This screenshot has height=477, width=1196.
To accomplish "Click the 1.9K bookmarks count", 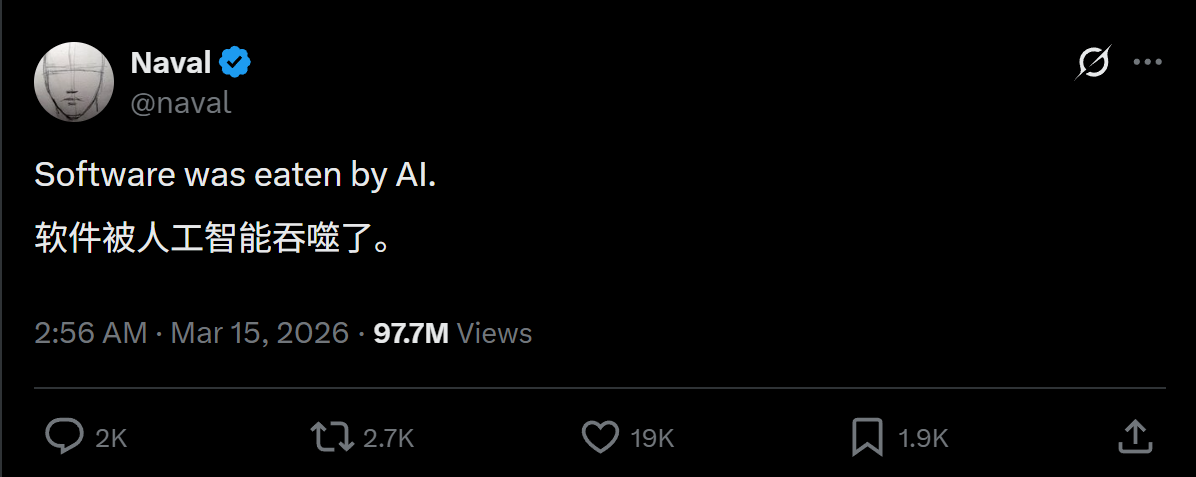I will pyautogui.click(x=922, y=438).
